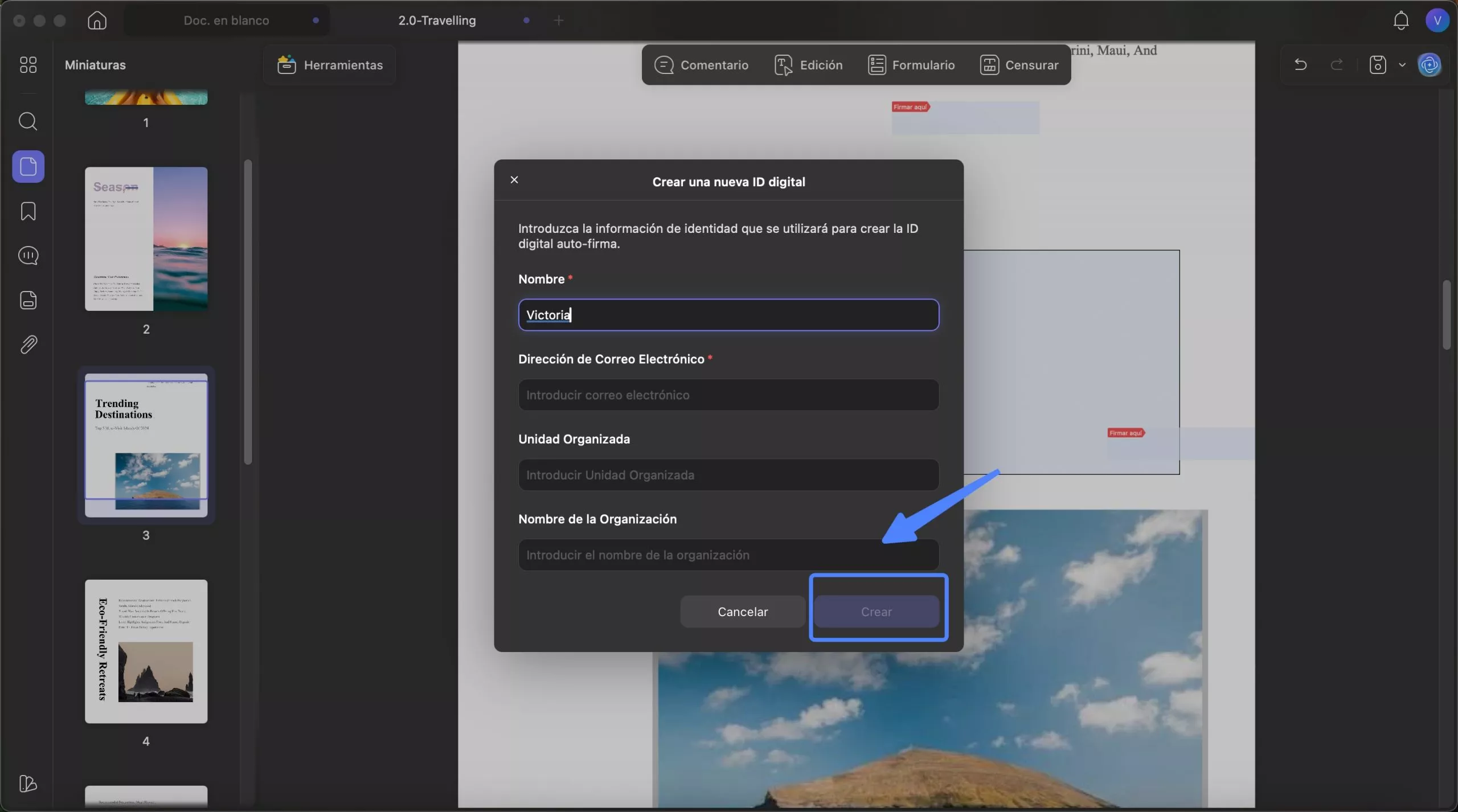Select page 1 thumbnail

click(x=146, y=97)
